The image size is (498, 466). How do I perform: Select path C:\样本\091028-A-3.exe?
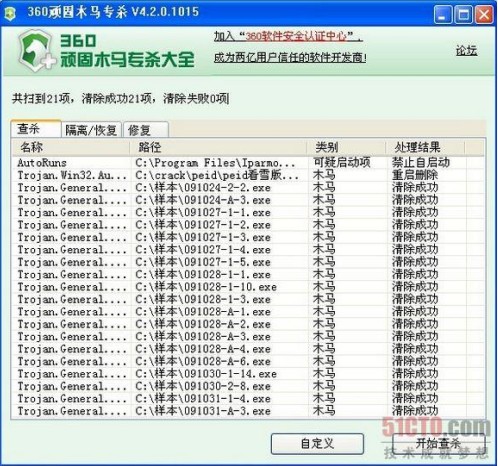coord(203,337)
